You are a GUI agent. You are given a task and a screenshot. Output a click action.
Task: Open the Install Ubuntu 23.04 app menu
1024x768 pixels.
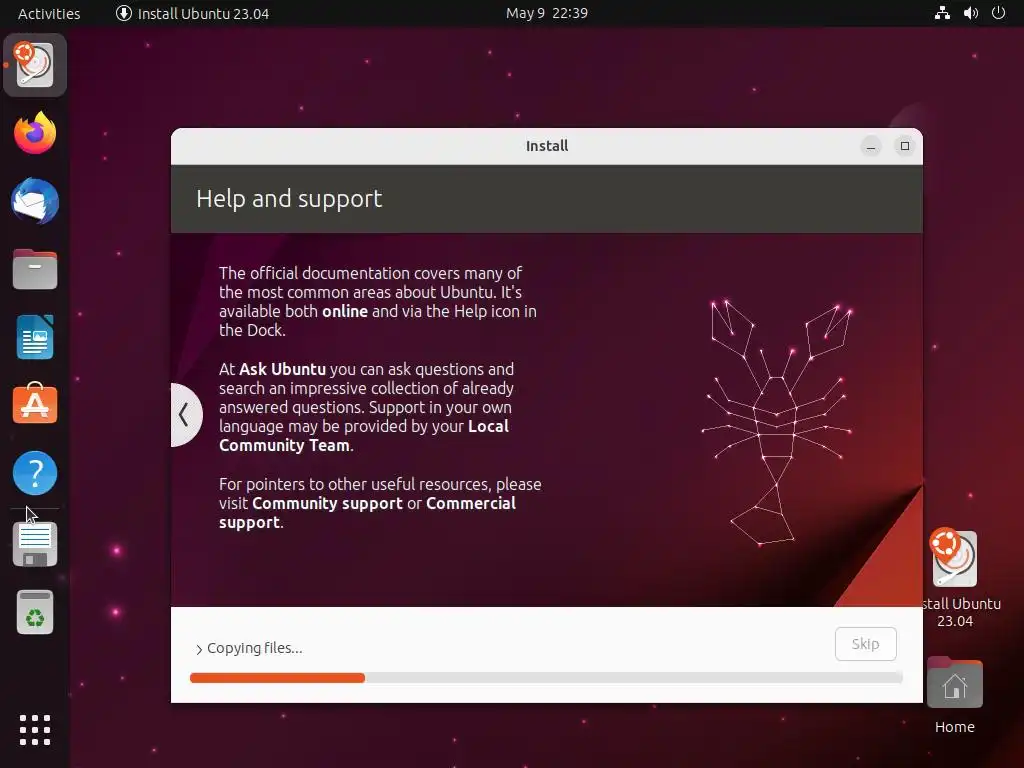click(x=193, y=13)
